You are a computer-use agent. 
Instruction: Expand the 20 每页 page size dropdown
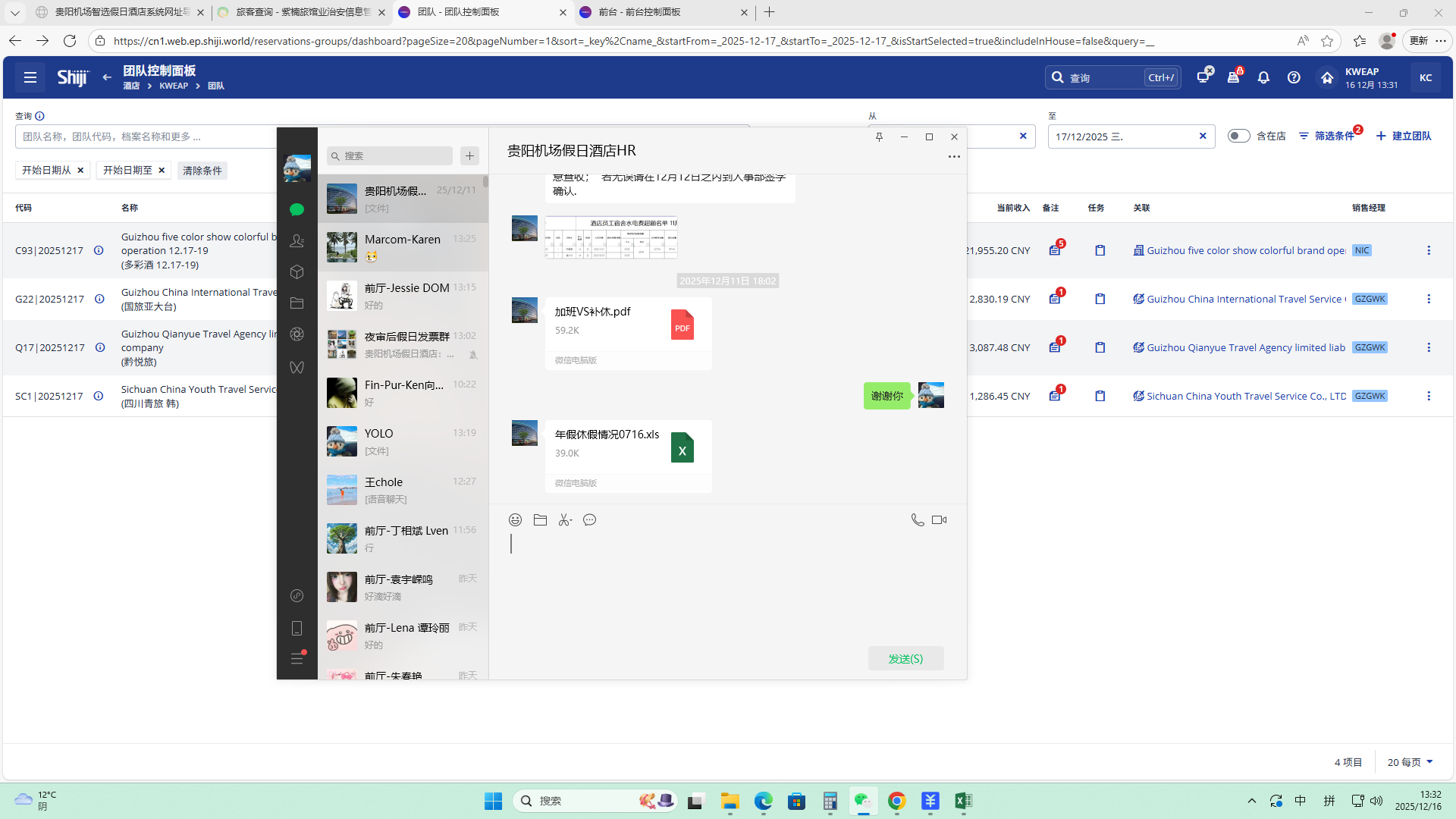1410,762
